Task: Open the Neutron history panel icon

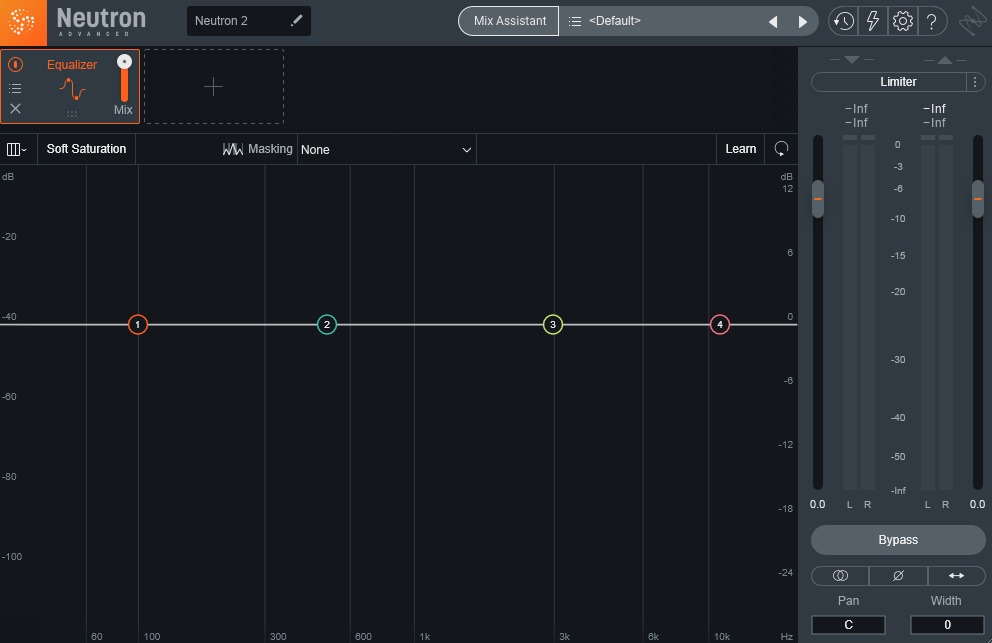Action: click(845, 20)
